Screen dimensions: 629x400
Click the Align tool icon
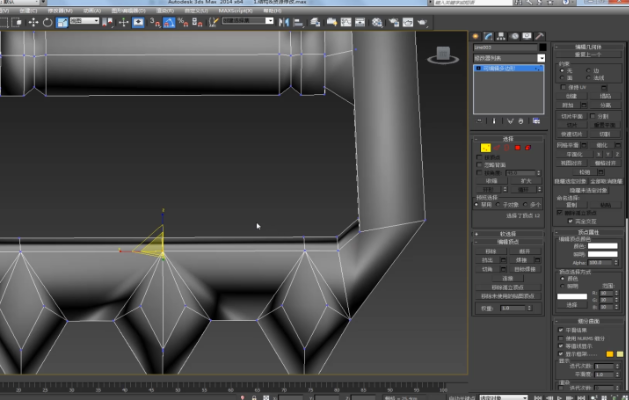click(298, 22)
